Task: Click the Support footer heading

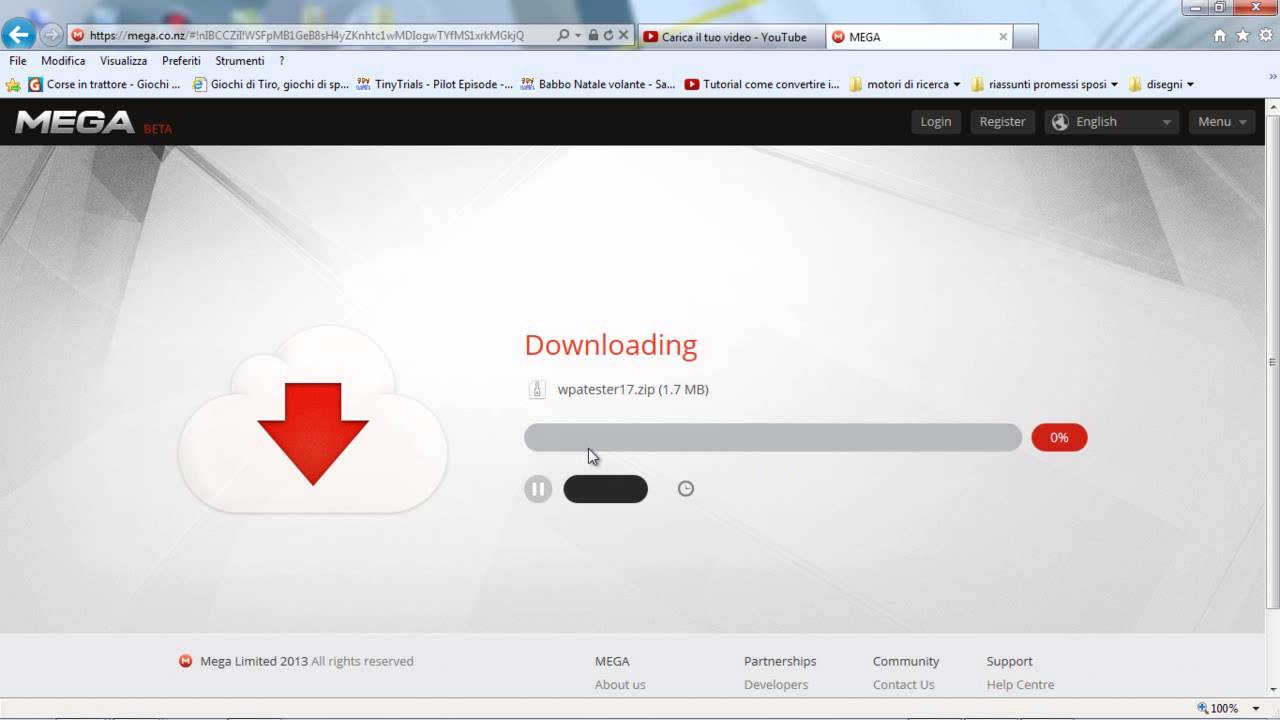Action: 1009,661
